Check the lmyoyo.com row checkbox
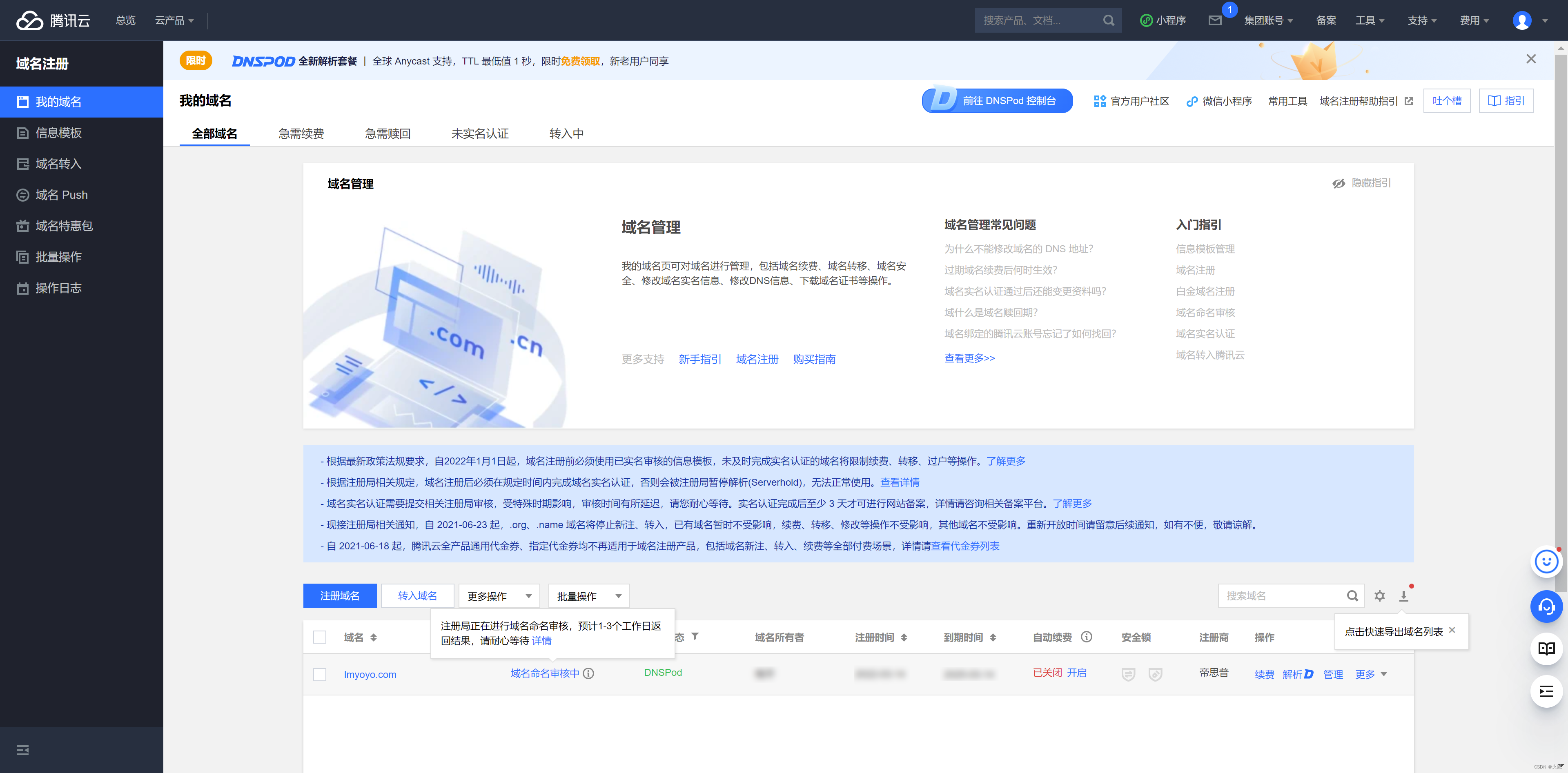1568x773 pixels. (x=320, y=675)
